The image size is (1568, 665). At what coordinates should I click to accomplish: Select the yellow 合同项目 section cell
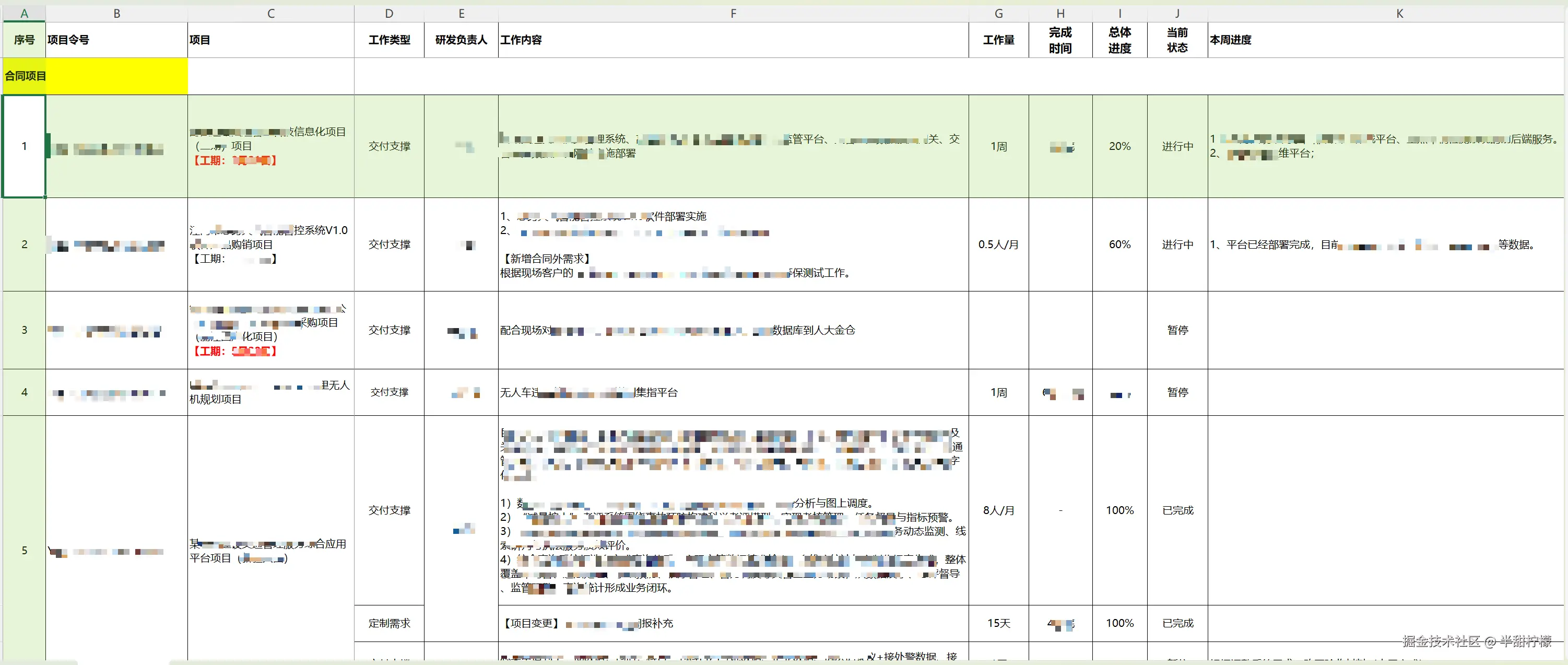coord(95,76)
